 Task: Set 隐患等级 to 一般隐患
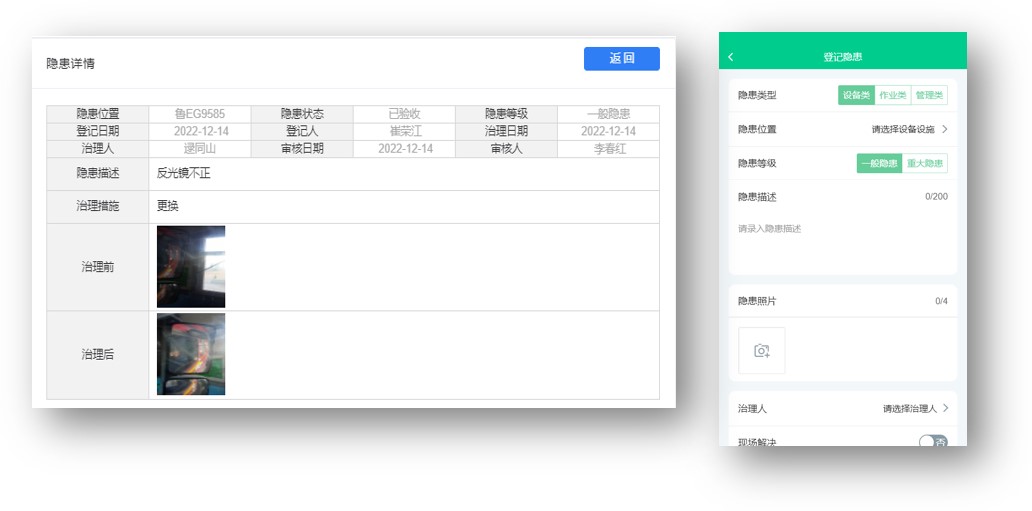click(x=879, y=163)
